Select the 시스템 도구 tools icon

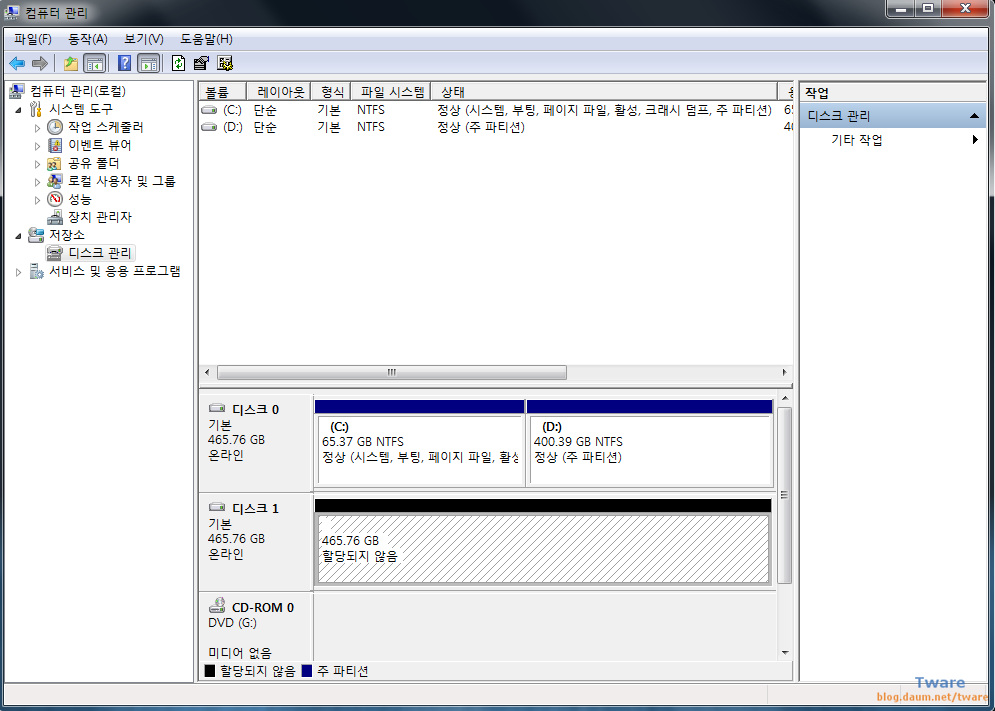[36, 109]
